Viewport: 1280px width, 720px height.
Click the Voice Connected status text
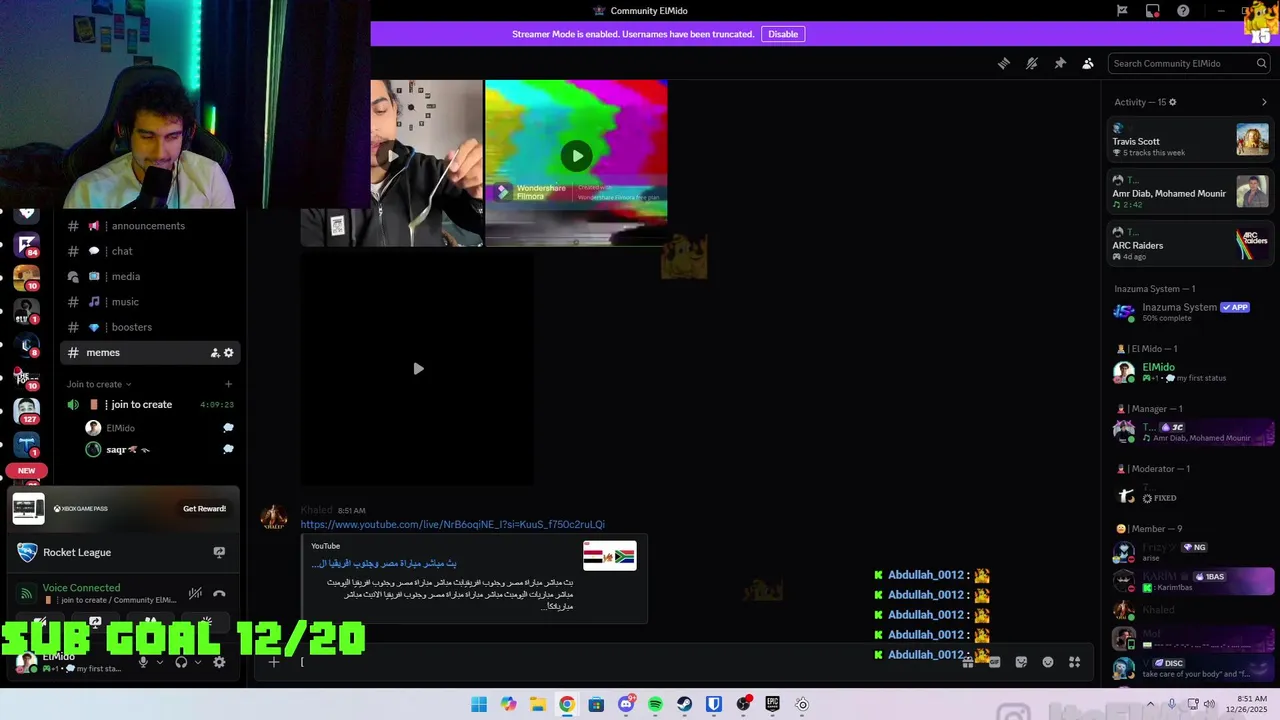81,588
